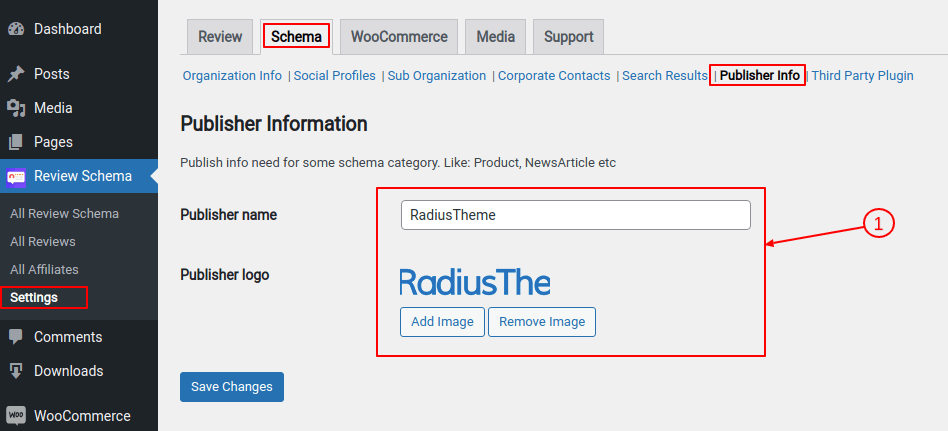Screen dimensions: 948x431
Task: Open the Pages admin menu
Action: click(x=53, y=142)
